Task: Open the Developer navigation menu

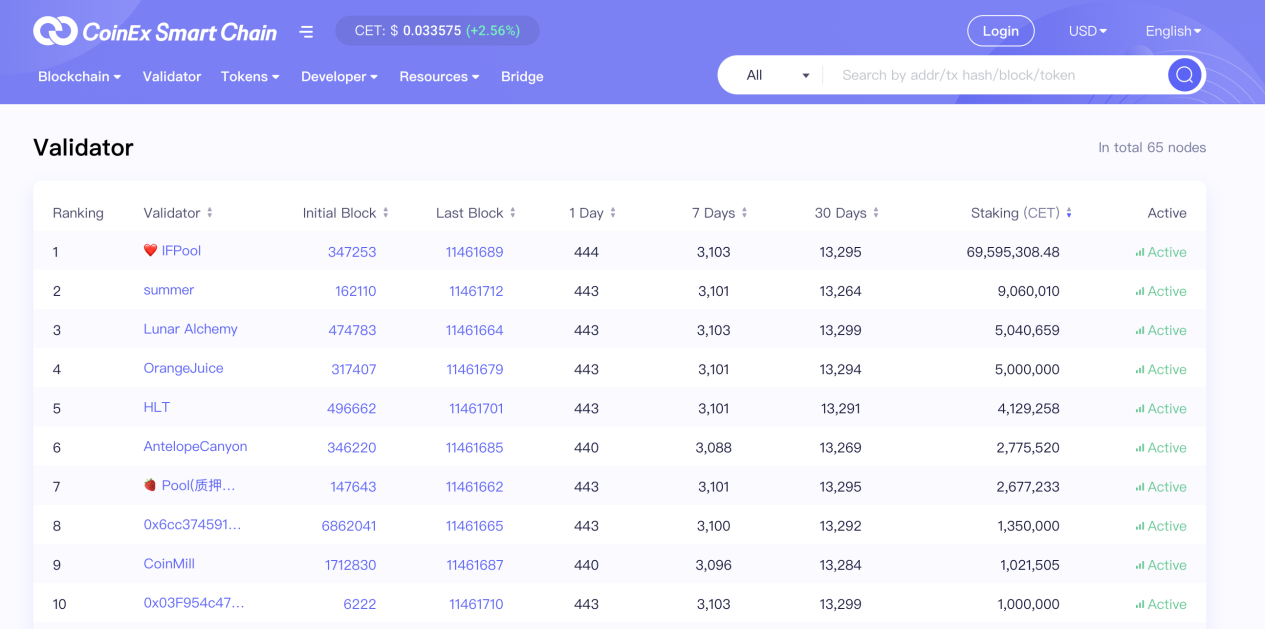Action: 338,76
